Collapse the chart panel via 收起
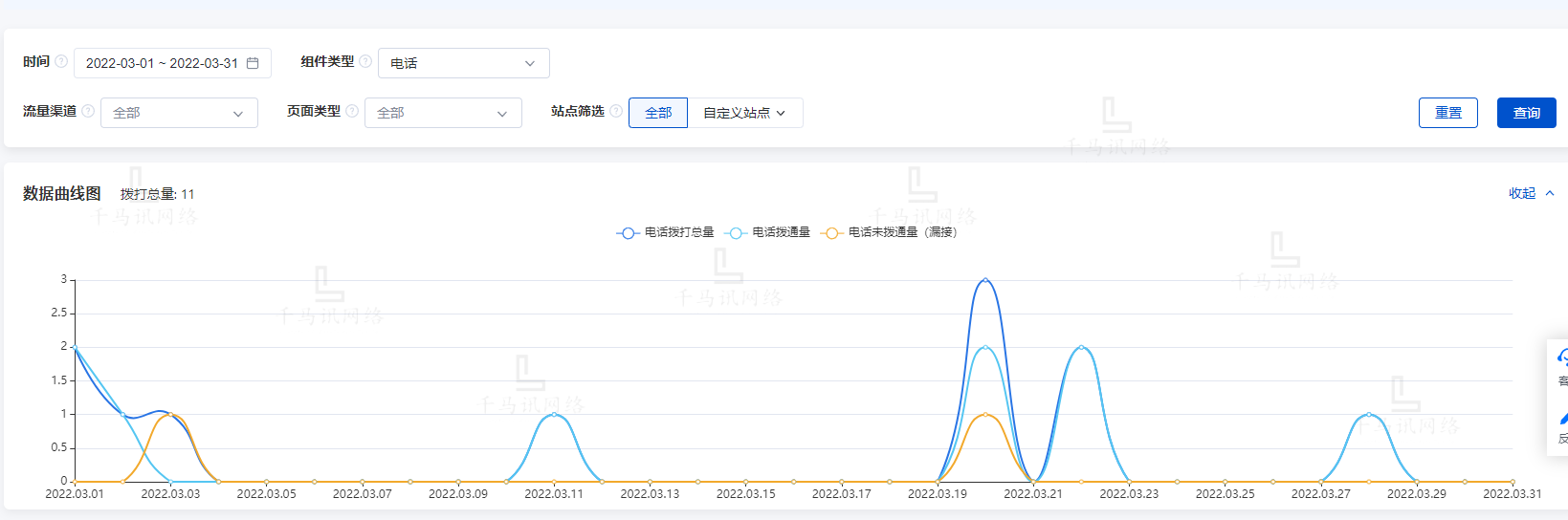Viewport: 1568px width, 520px height. click(1530, 193)
